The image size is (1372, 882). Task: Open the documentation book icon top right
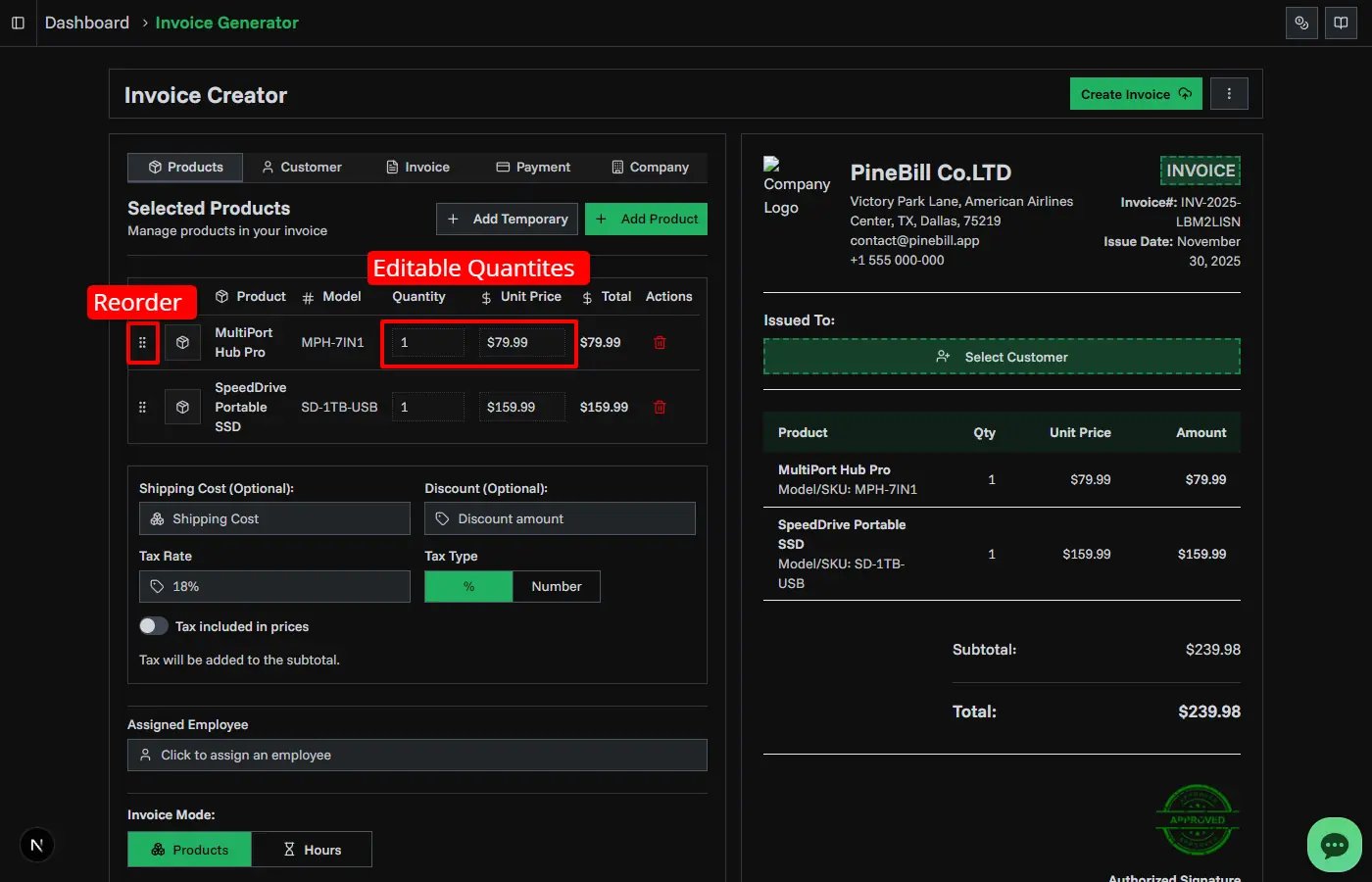1341,22
